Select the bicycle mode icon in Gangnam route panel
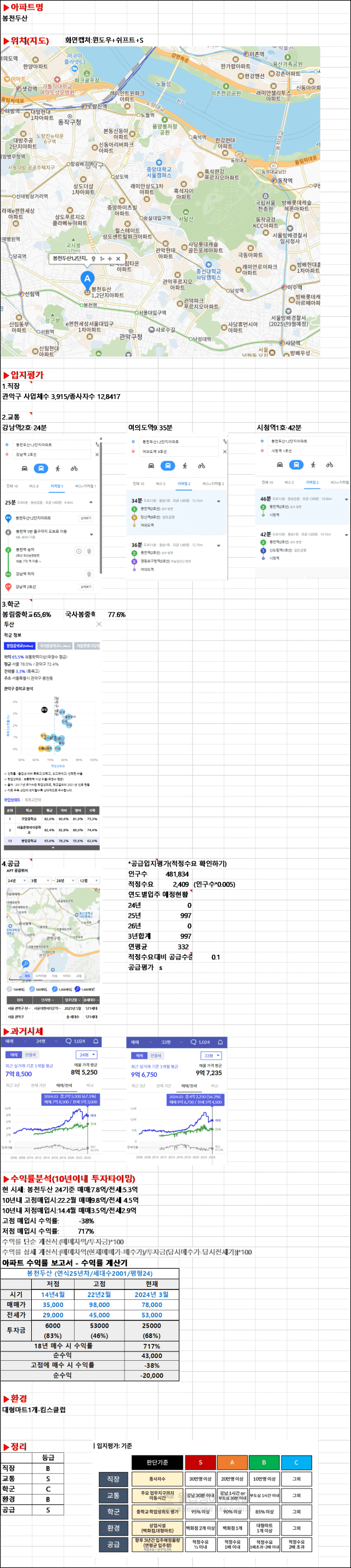 click(x=73, y=468)
